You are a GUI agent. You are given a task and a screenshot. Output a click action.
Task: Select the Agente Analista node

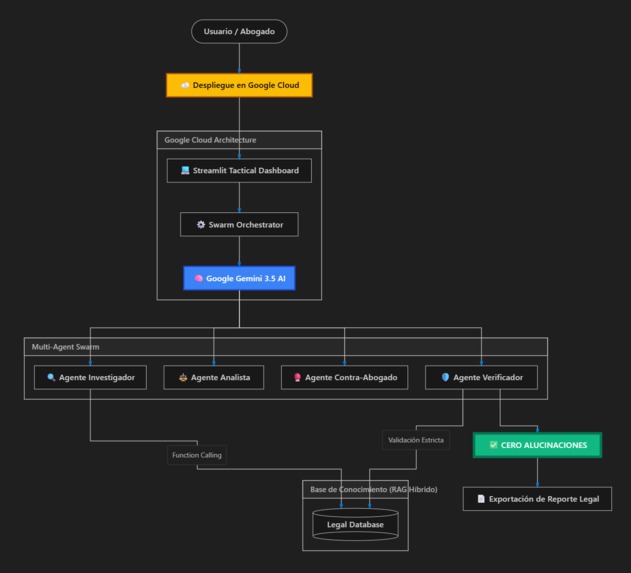214,377
